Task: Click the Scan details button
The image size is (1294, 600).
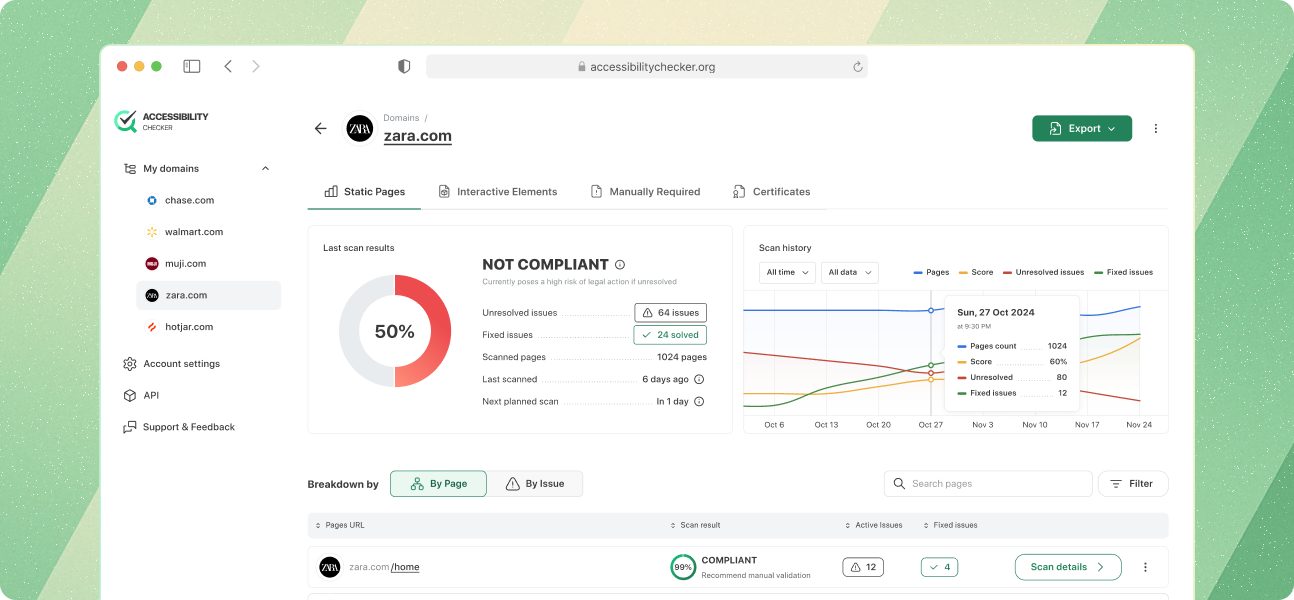Action: click(x=1067, y=567)
